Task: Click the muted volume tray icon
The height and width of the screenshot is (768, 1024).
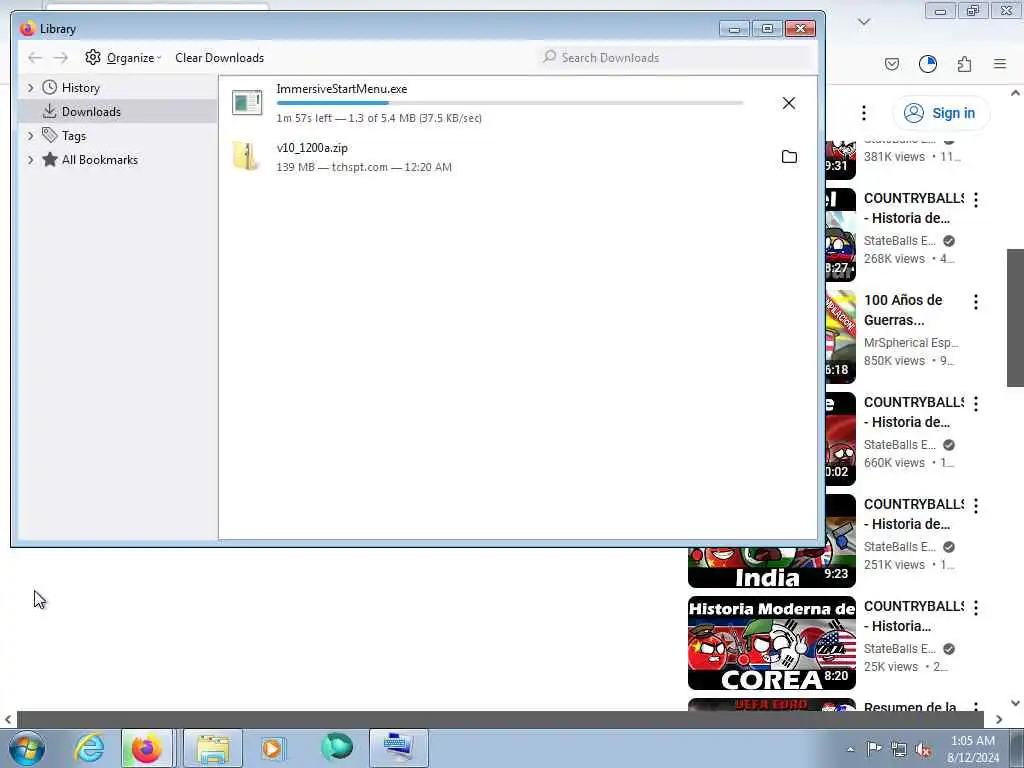Action: 923,750
